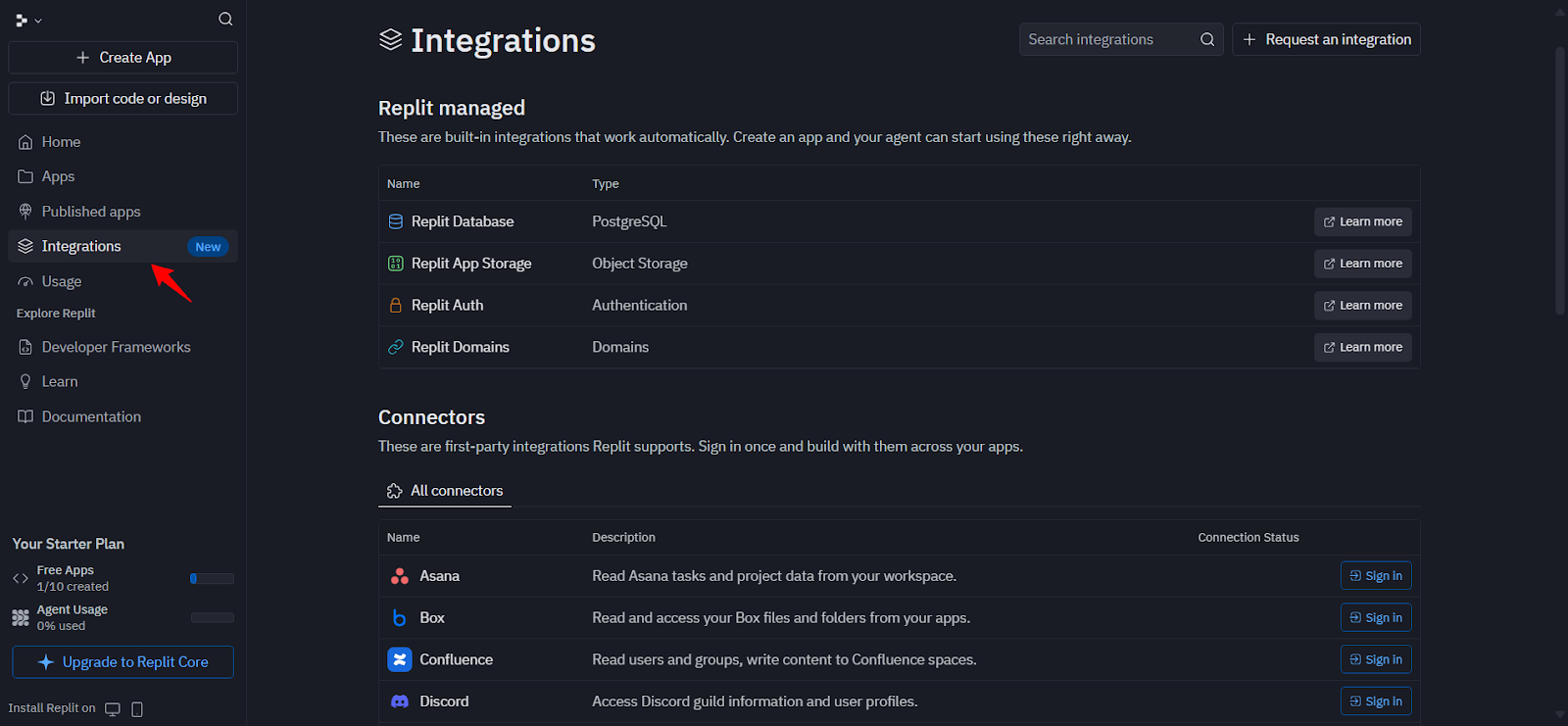This screenshot has width=1568, height=726.
Task: Click the Your Starter Plan label
Action: click(69, 544)
